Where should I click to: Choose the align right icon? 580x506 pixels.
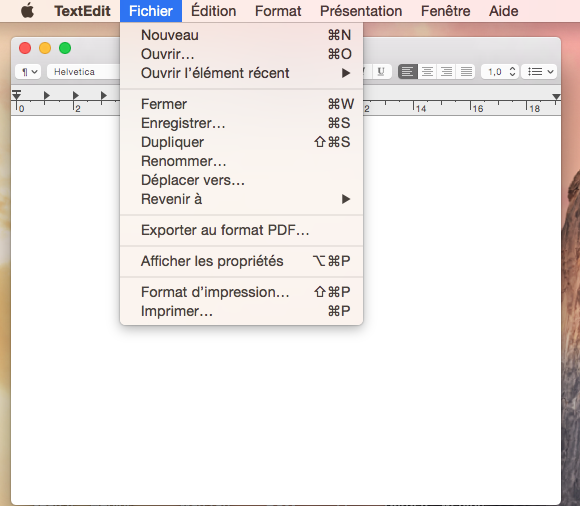tap(446, 72)
